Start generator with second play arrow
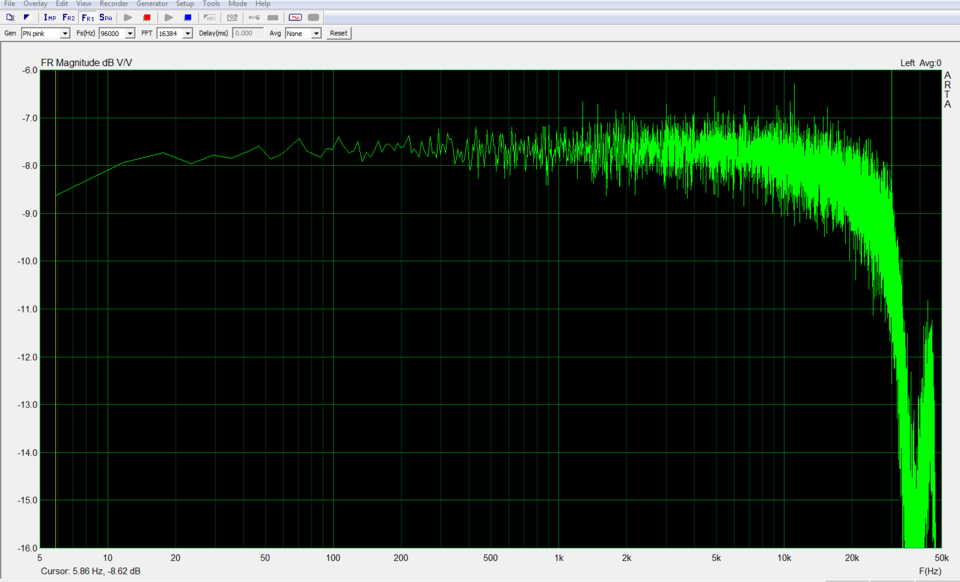 169,18
